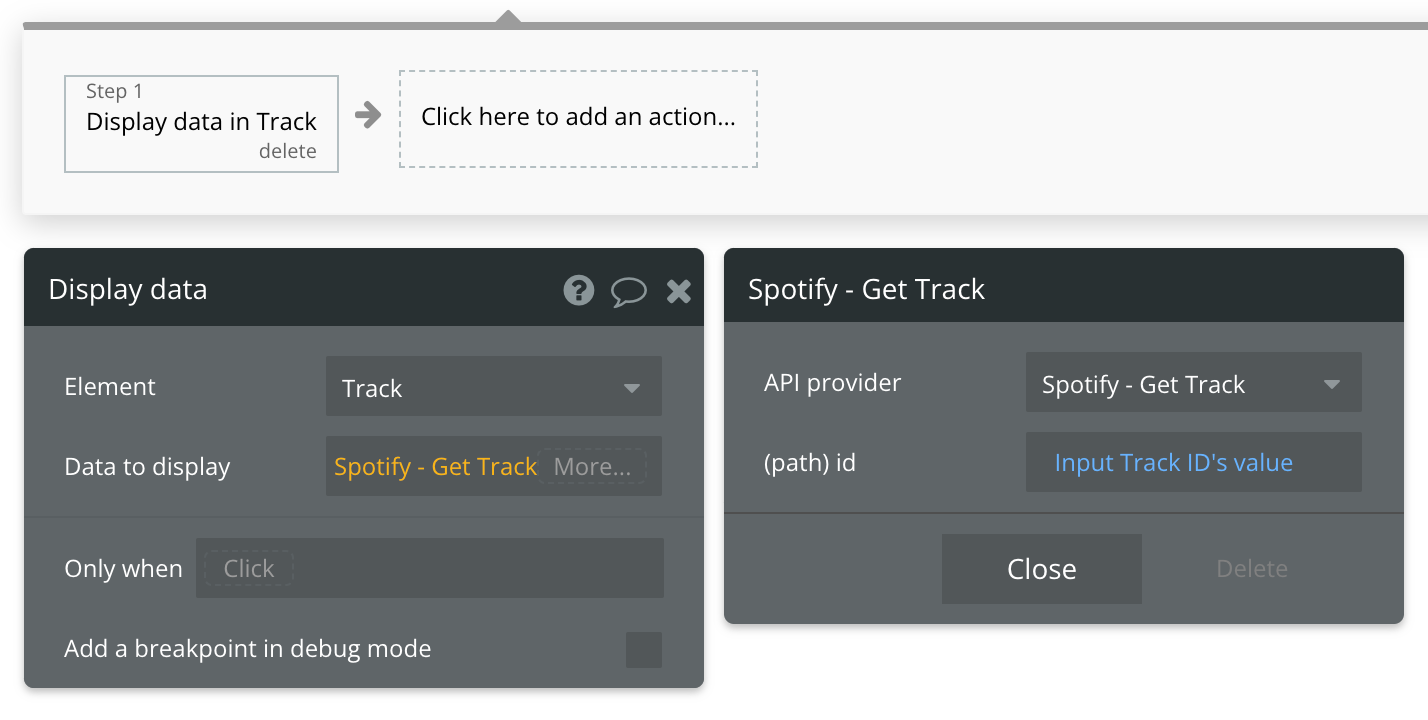Close the Display data panel with X
This screenshot has width=1428, height=720.
679,291
